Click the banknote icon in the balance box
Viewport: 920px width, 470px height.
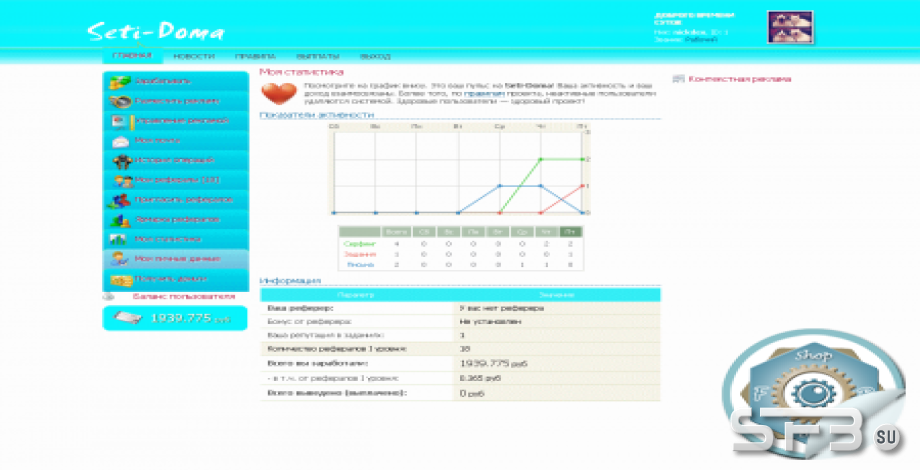click(127, 318)
